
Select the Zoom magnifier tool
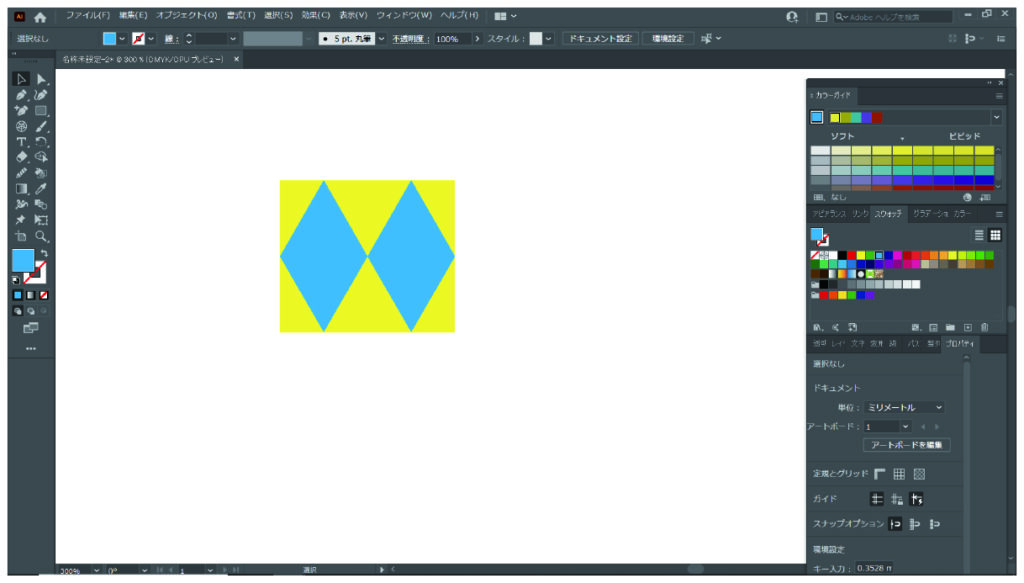[x=41, y=236]
